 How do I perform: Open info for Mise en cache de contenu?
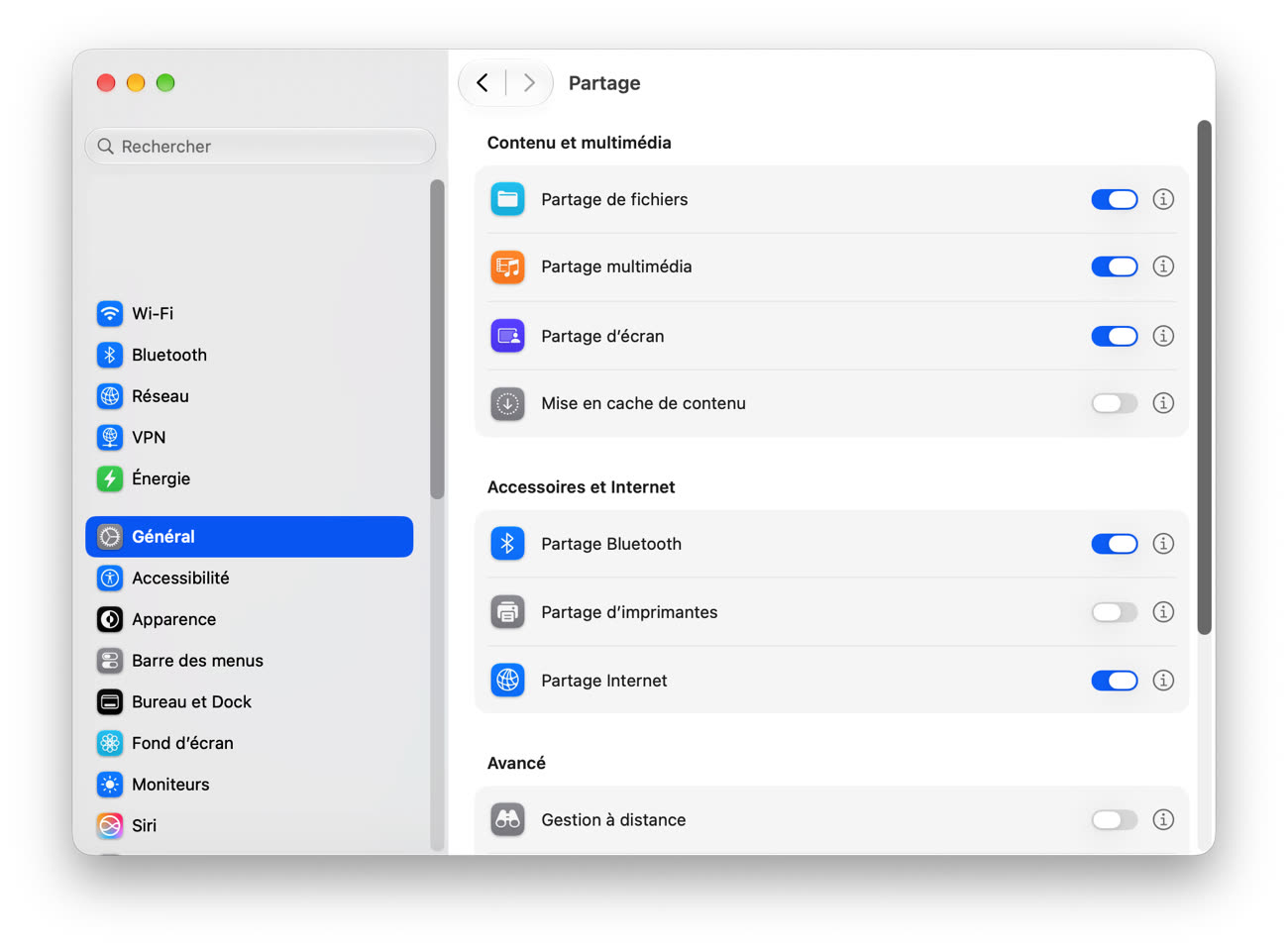(x=1163, y=403)
